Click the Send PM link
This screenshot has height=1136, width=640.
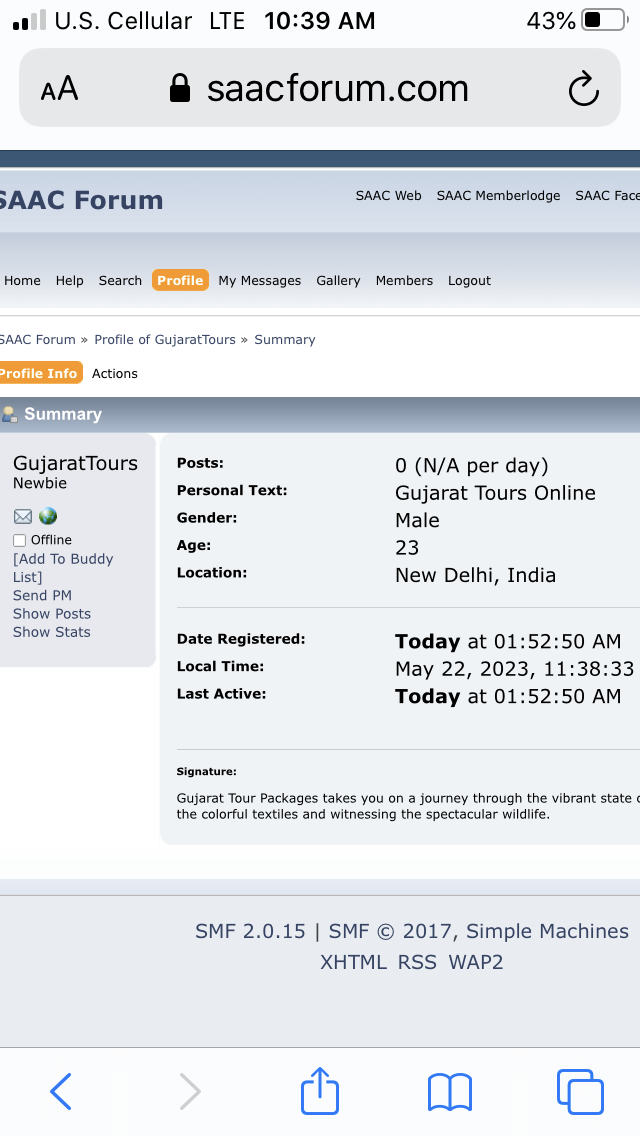click(x=42, y=595)
